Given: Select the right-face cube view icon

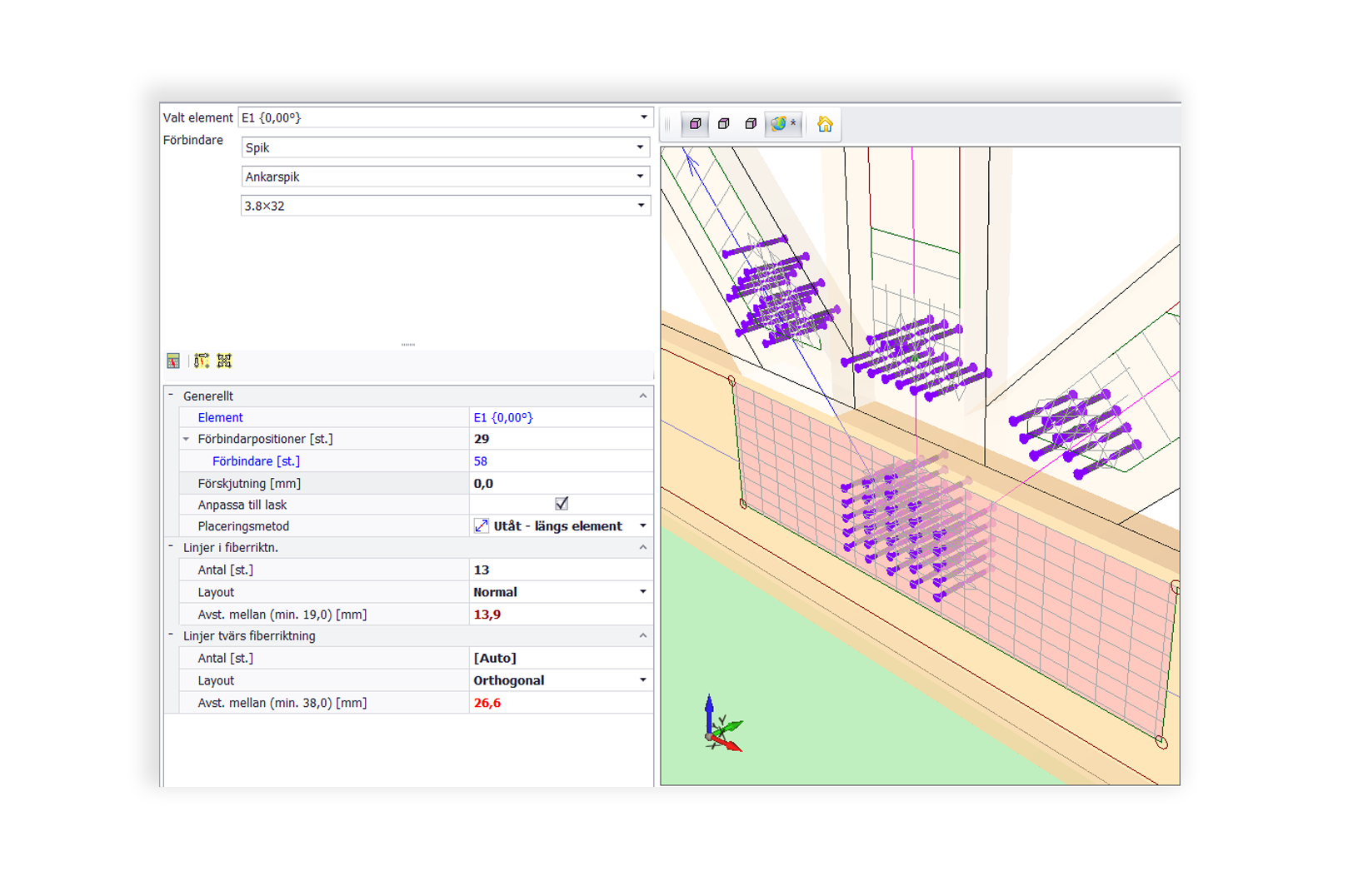Looking at the screenshot, I should [x=751, y=124].
